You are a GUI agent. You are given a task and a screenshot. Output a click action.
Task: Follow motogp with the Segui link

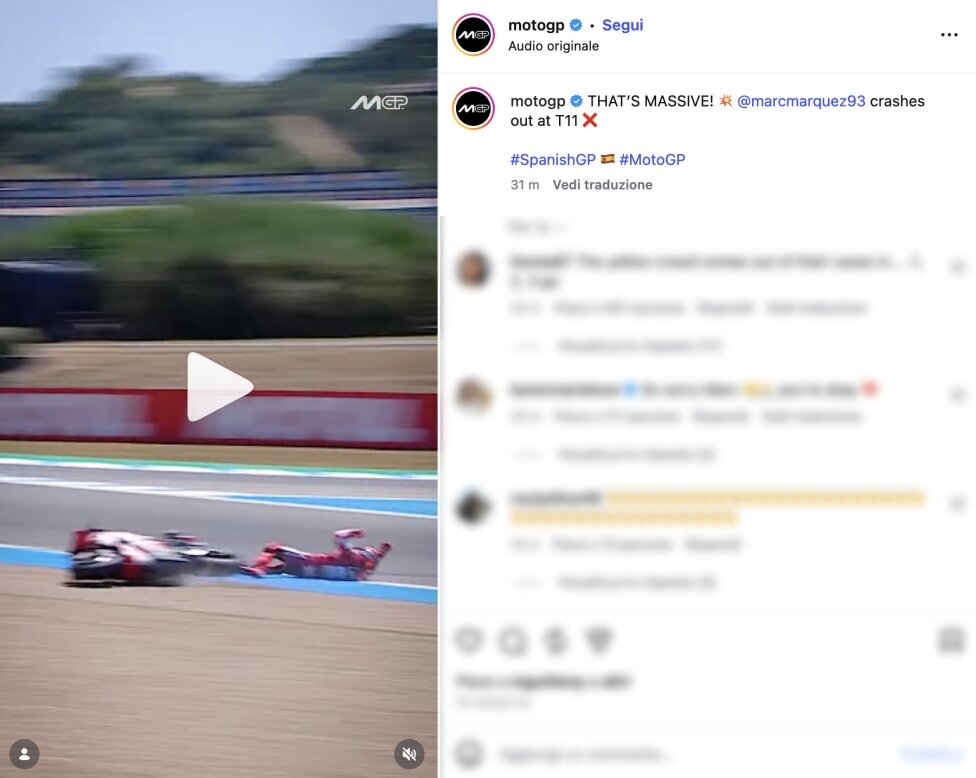(622, 25)
